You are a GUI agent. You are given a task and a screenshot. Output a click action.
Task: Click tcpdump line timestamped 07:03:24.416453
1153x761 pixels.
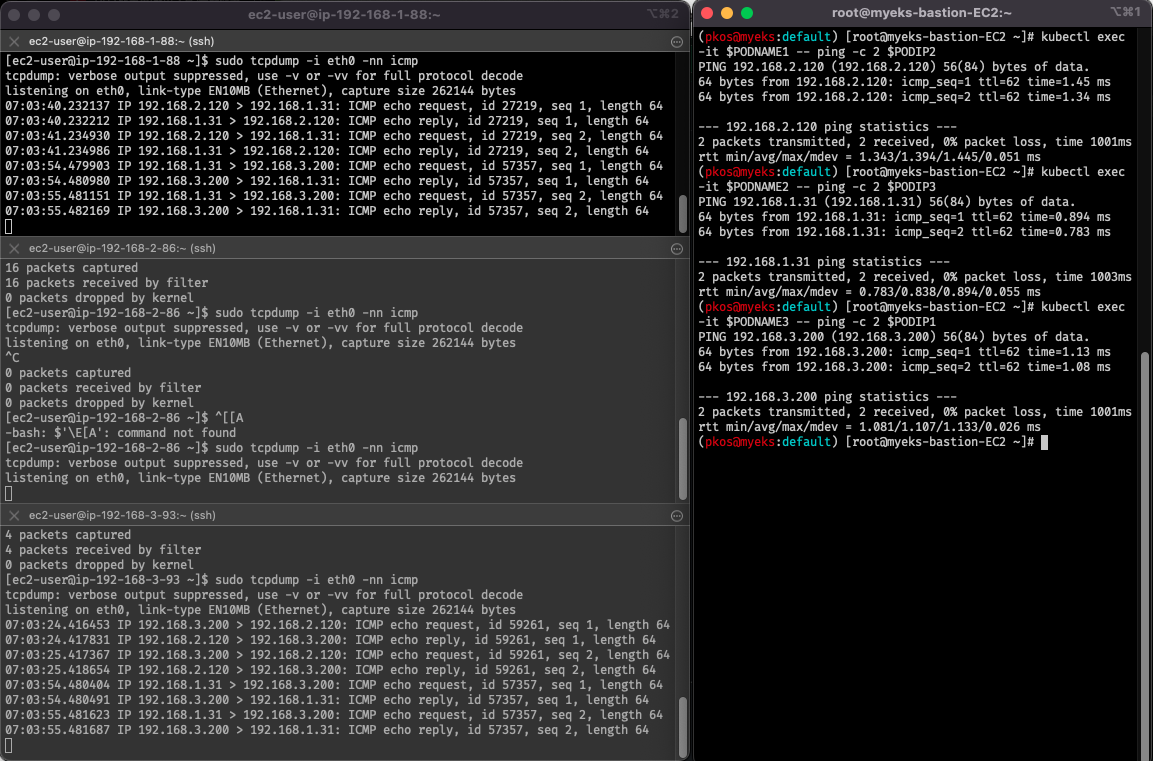coord(338,625)
